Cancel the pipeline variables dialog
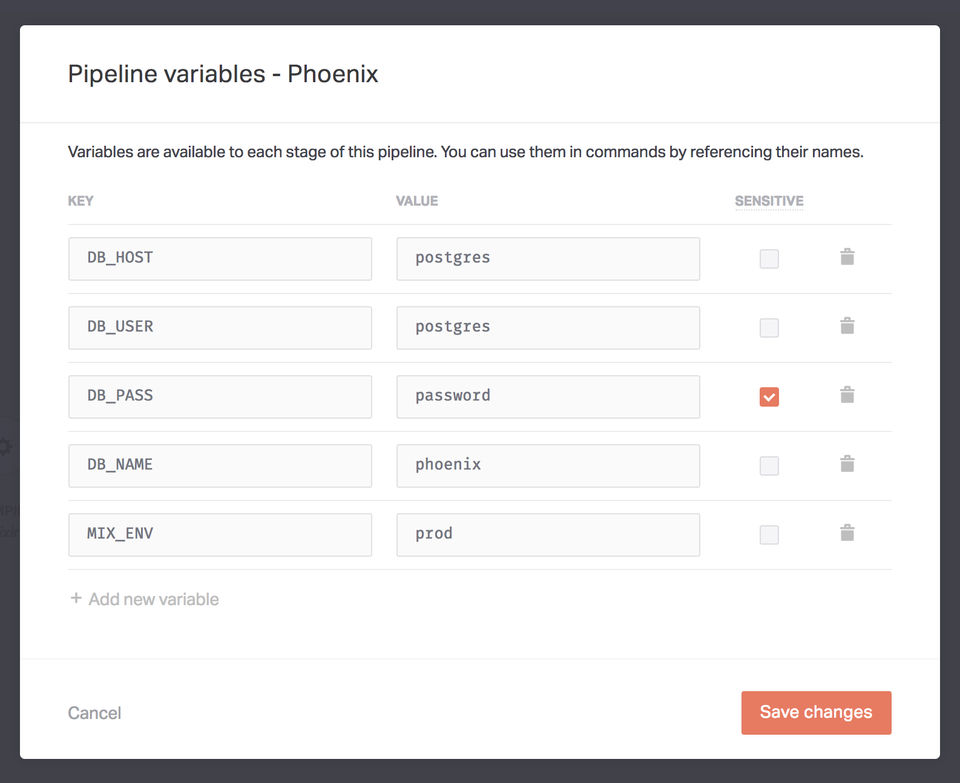 [x=94, y=713]
